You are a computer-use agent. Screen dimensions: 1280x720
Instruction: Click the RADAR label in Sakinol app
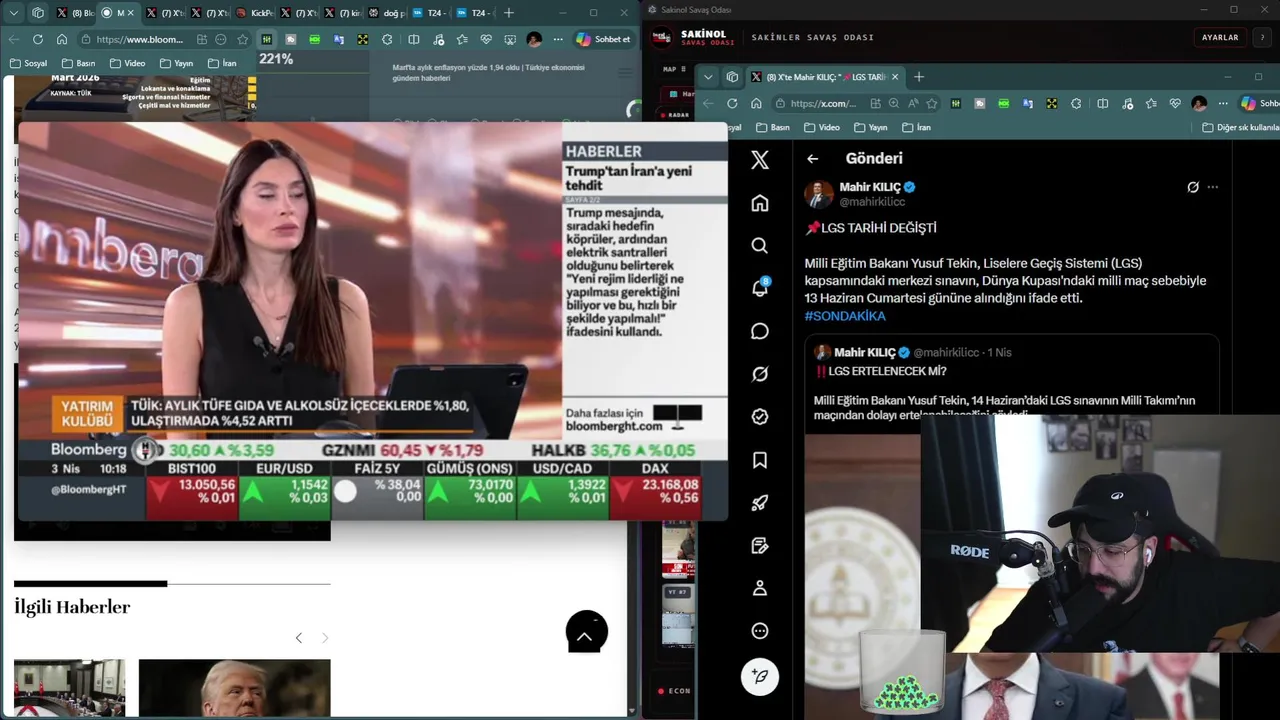coord(679,115)
